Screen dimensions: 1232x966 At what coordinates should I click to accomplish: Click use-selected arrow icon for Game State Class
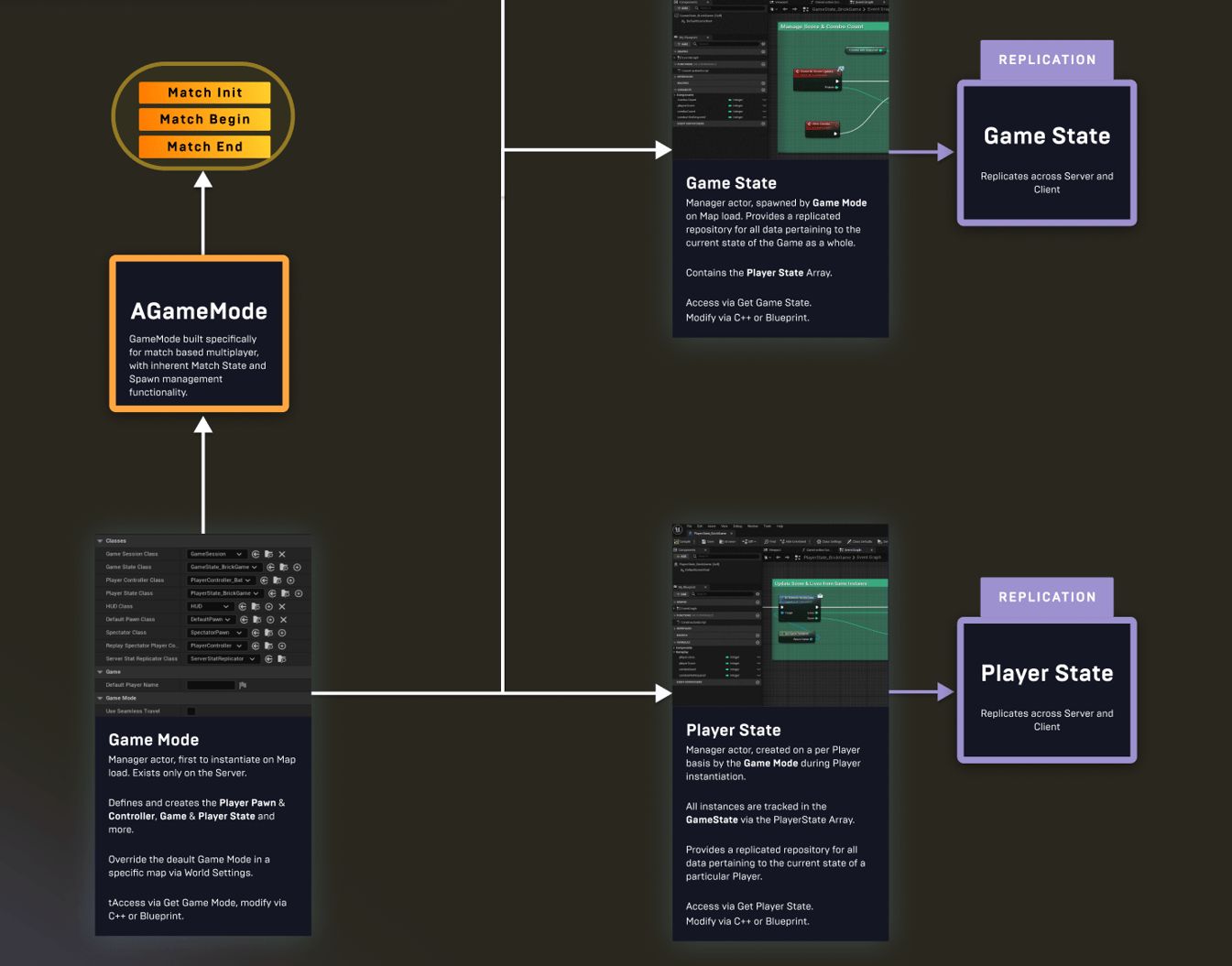(270, 568)
